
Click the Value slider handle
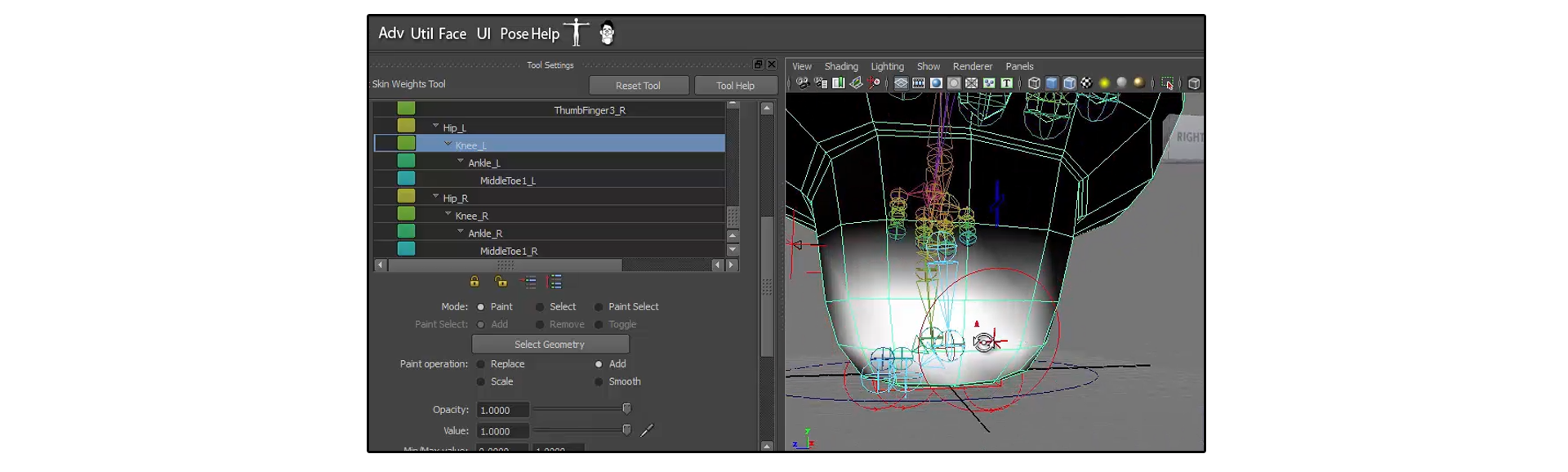point(626,430)
